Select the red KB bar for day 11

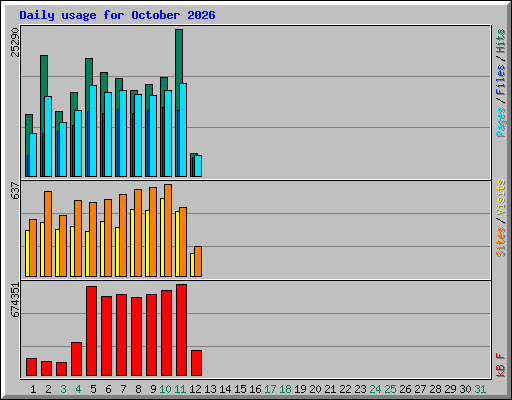click(181, 330)
